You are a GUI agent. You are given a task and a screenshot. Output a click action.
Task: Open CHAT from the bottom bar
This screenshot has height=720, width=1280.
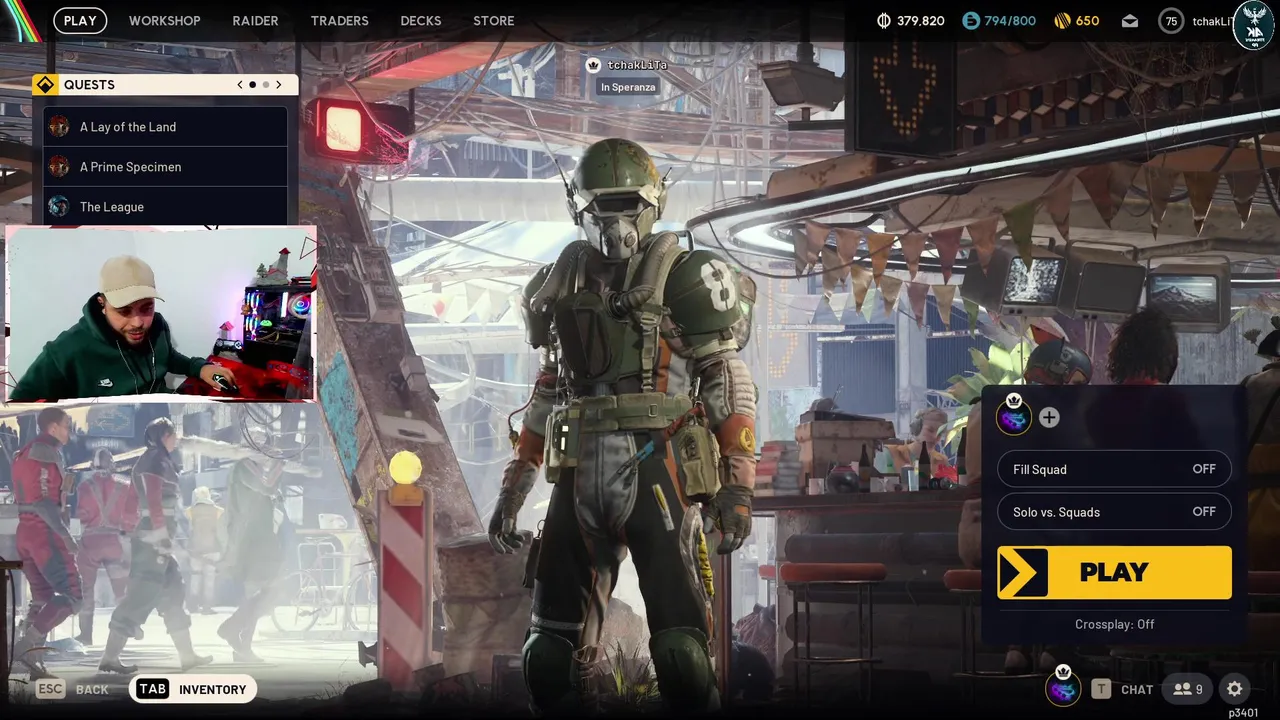1122,689
